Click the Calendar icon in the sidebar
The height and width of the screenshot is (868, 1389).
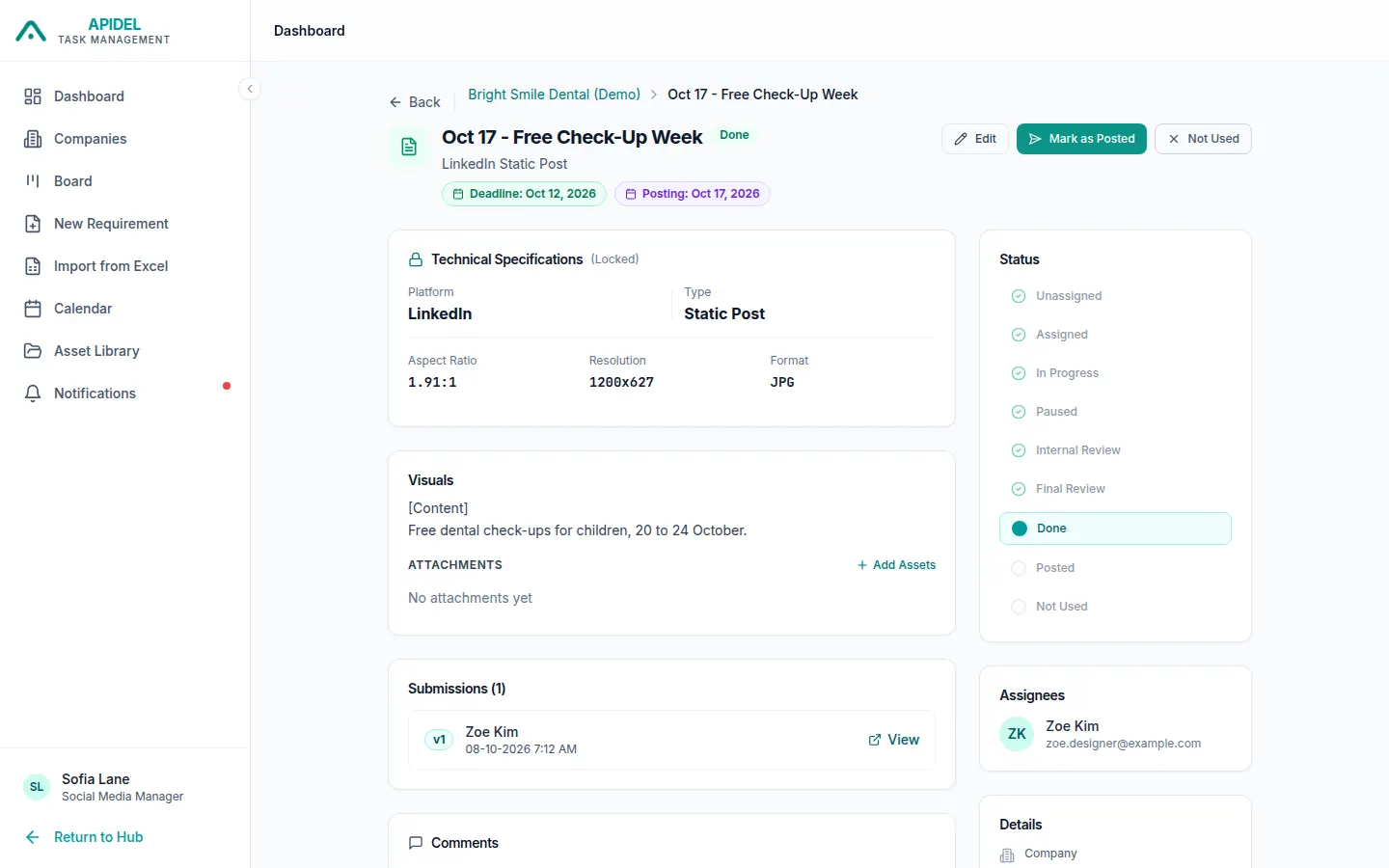pyautogui.click(x=33, y=309)
